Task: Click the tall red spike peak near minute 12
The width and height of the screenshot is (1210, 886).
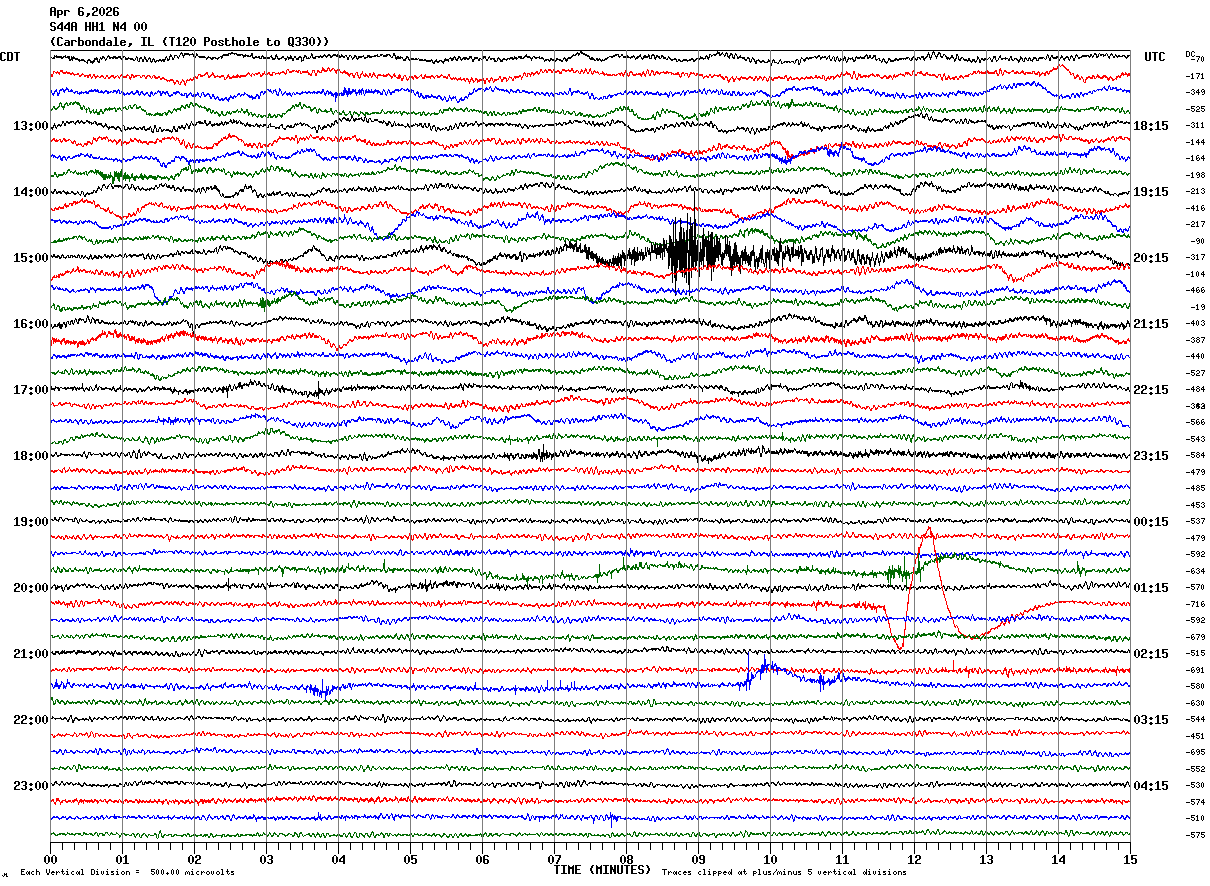Action: (x=929, y=530)
